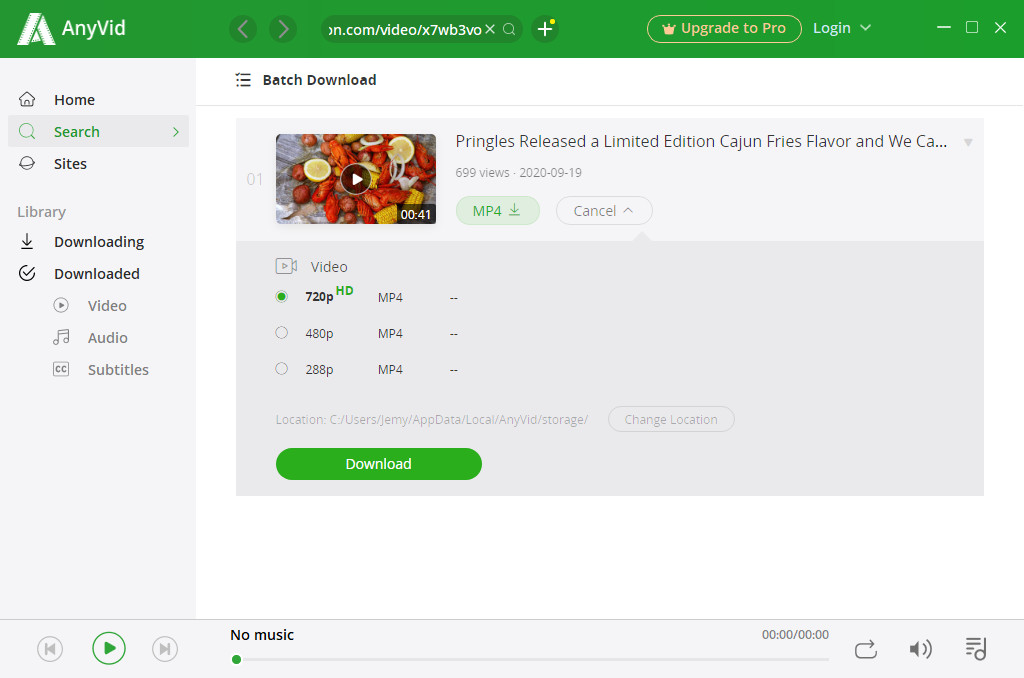Show downloaded Video files

[106, 306]
